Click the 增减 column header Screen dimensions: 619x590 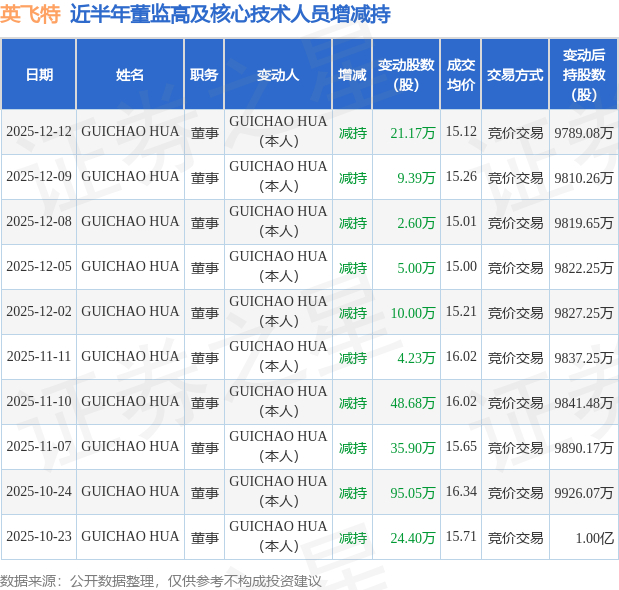tap(352, 75)
